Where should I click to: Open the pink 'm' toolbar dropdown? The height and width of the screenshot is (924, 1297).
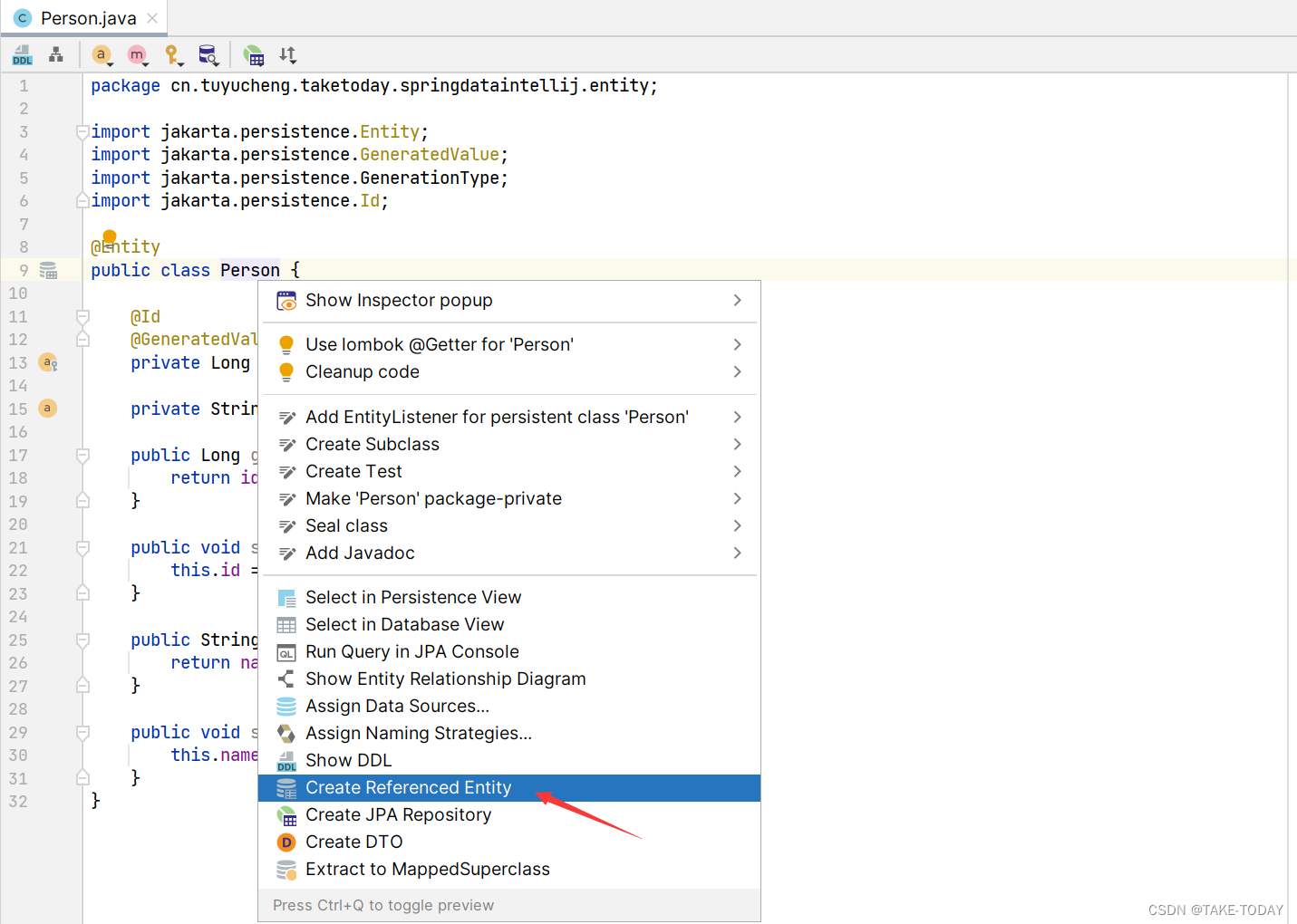138,55
